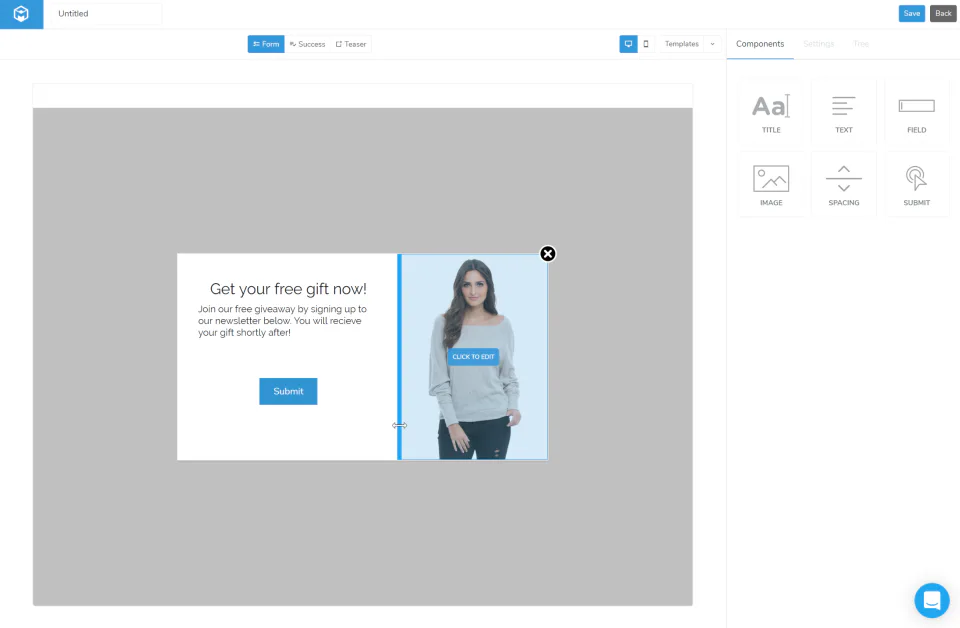The width and height of the screenshot is (960, 628).
Task: Click the 'Click to Edit' image button
Action: [x=473, y=356]
